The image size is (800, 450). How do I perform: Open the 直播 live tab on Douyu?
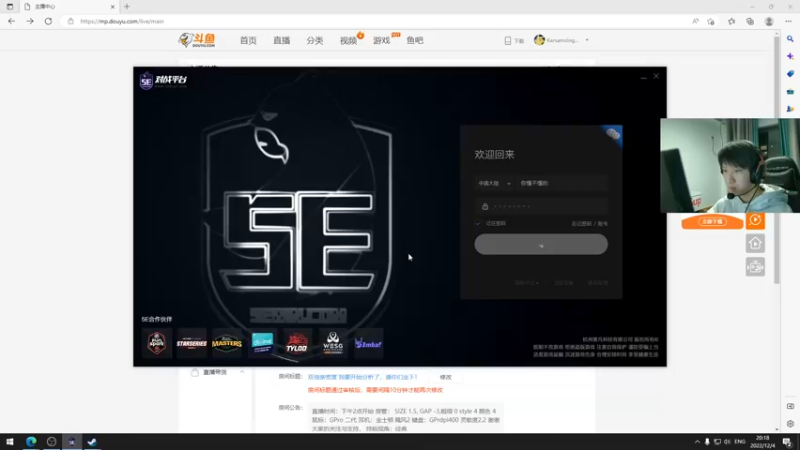[282, 40]
